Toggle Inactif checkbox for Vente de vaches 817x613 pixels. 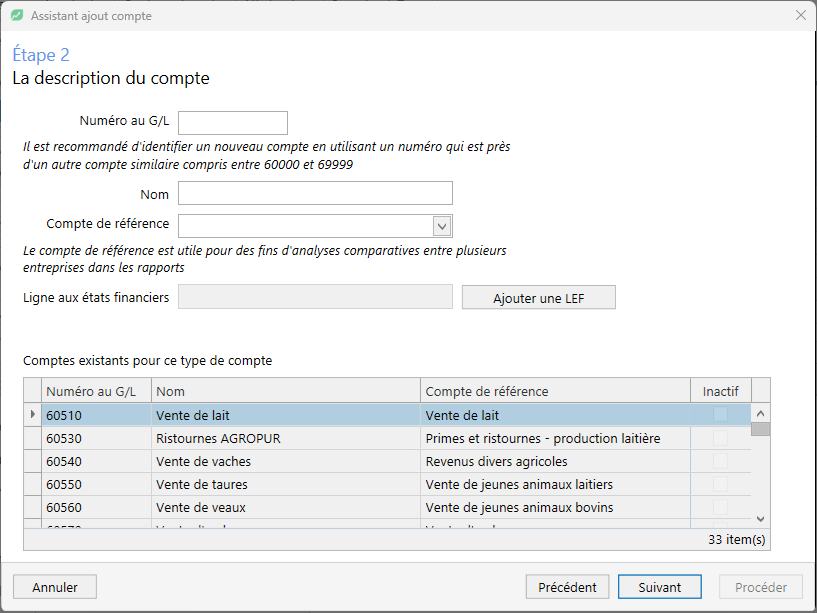coord(721,461)
